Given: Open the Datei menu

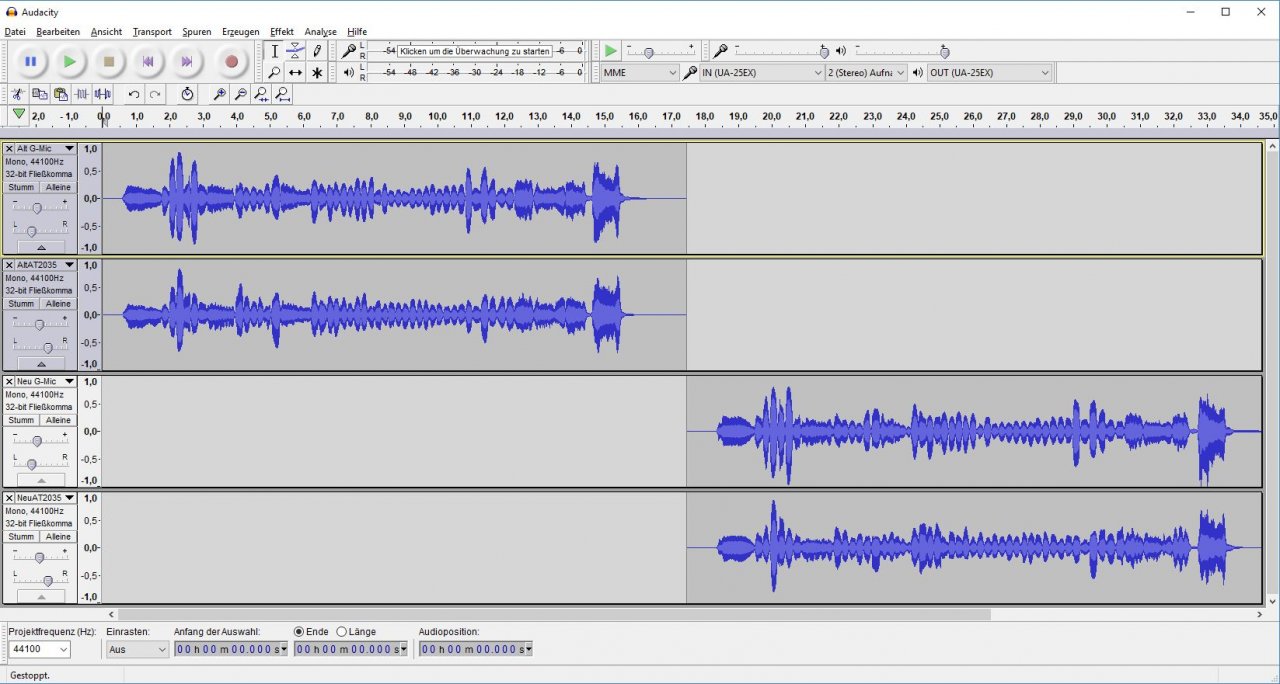Looking at the screenshot, I should (x=15, y=32).
